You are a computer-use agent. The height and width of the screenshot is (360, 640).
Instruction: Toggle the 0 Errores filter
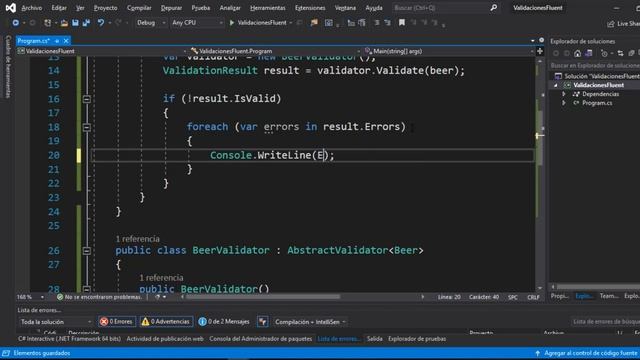coord(117,322)
